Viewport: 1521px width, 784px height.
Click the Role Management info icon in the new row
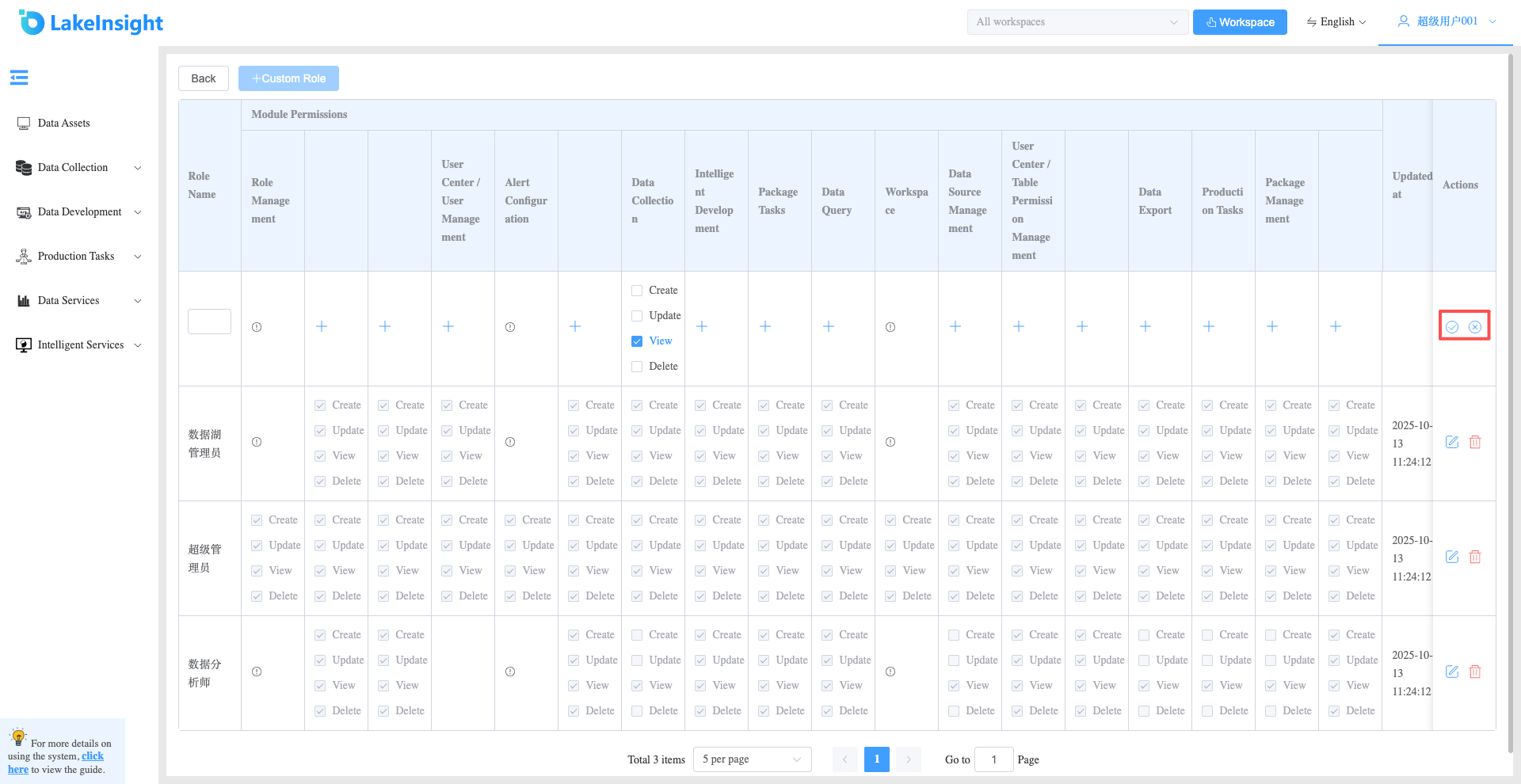[x=257, y=327]
